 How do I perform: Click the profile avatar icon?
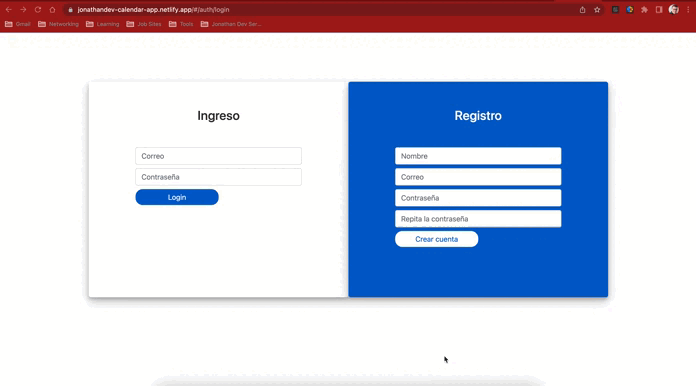click(674, 9)
